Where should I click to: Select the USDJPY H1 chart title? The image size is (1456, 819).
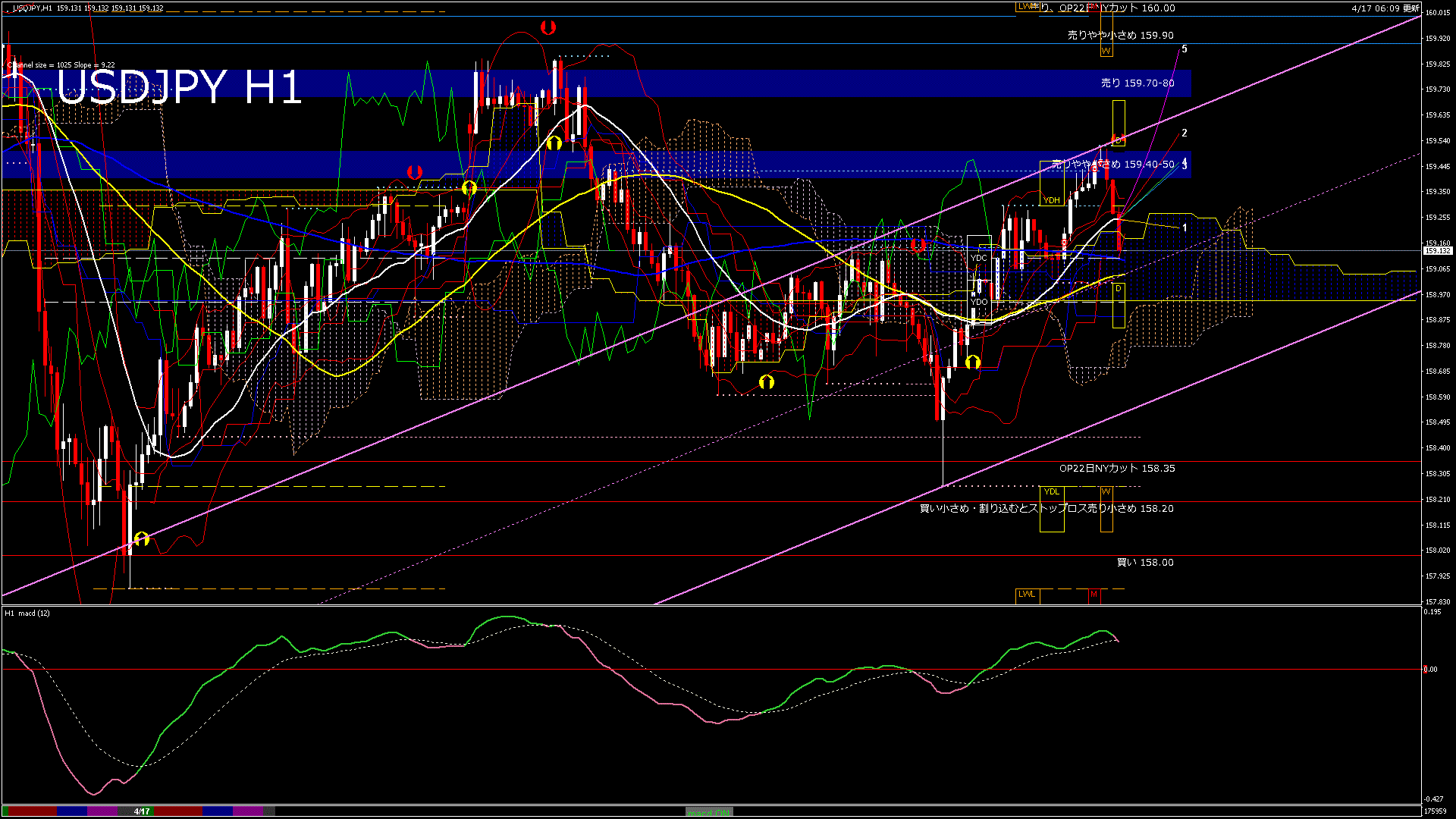pyautogui.click(x=180, y=87)
